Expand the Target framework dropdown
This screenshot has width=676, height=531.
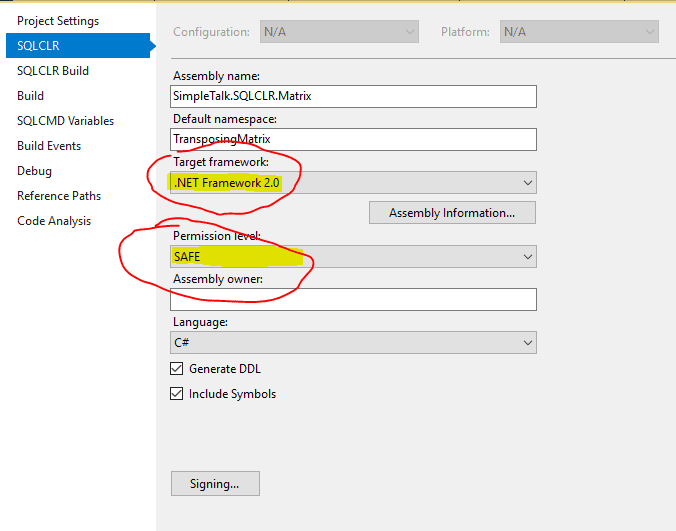353,183
